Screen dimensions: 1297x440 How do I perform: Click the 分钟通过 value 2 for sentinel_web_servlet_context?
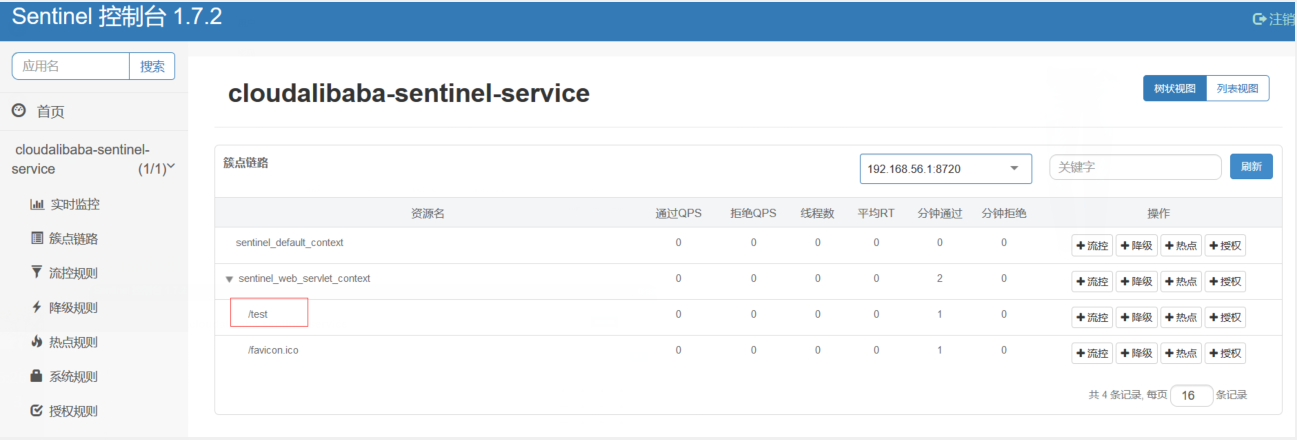click(x=940, y=278)
